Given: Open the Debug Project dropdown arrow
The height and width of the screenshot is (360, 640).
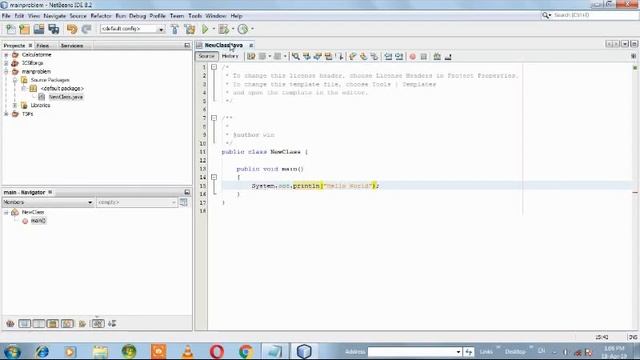Looking at the screenshot, I should [x=233, y=29].
